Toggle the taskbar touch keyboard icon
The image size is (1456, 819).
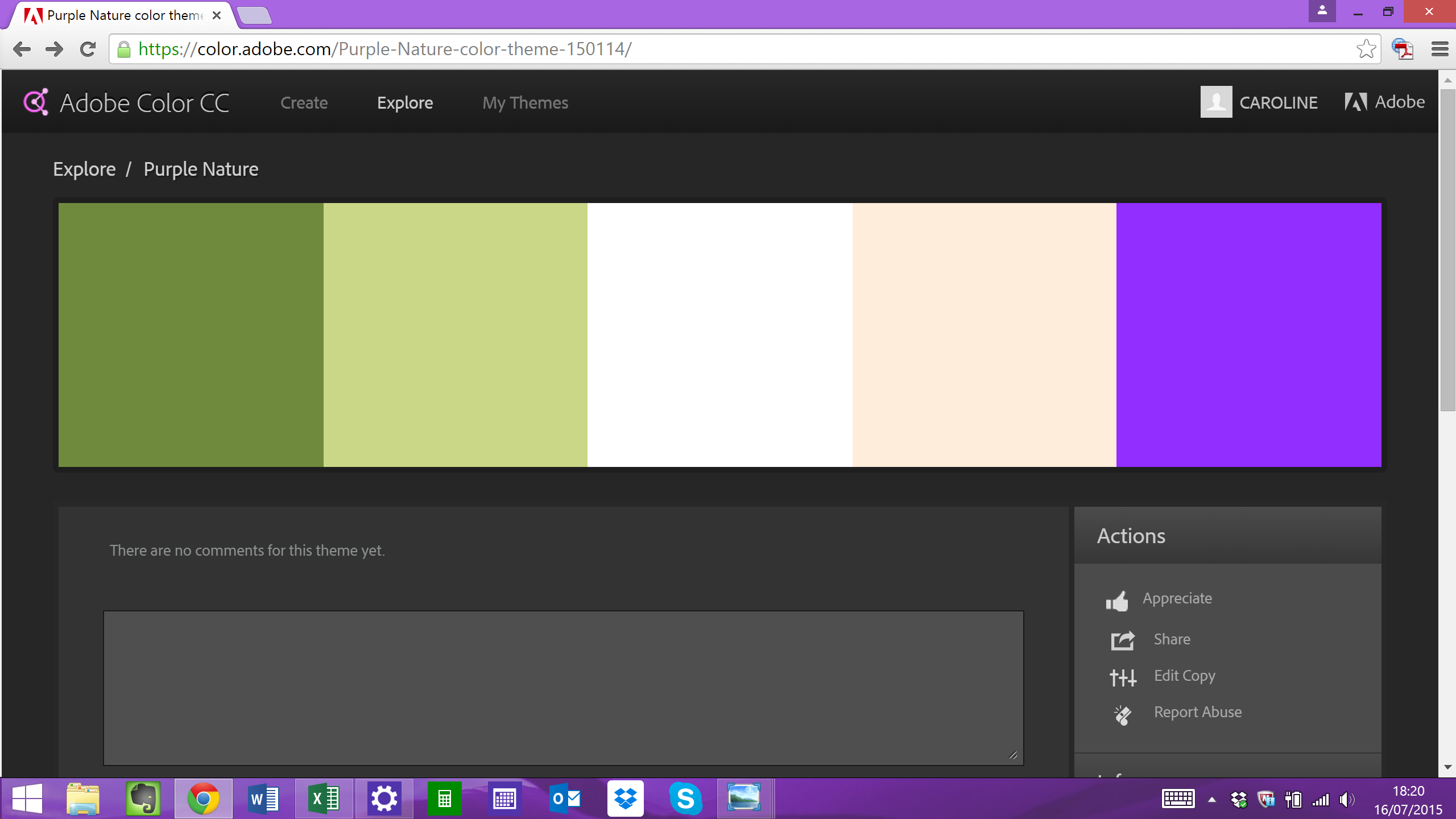pos(1178,799)
